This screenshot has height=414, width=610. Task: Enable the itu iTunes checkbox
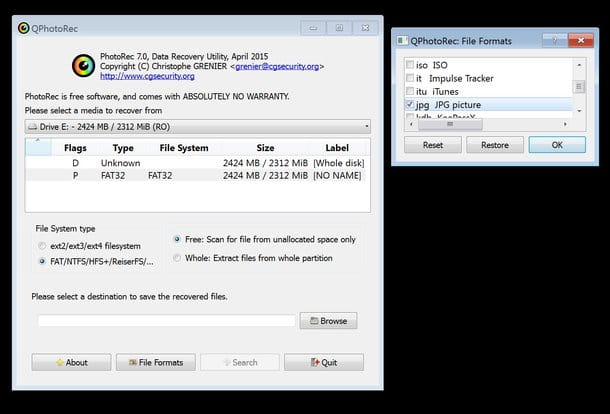[410, 91]
